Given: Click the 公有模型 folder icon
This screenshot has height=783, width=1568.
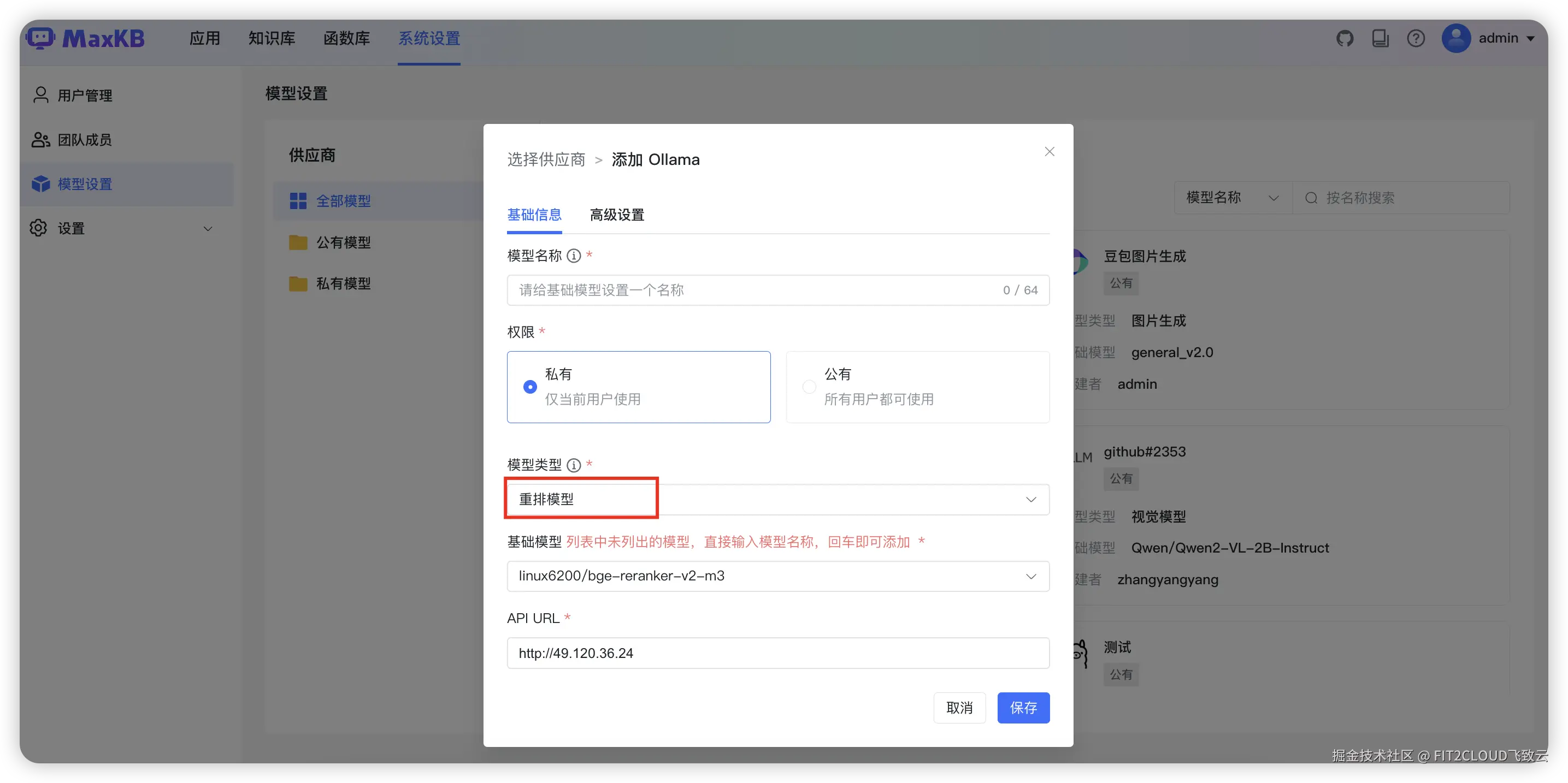Looking at the screenshot, I should 298,242.
